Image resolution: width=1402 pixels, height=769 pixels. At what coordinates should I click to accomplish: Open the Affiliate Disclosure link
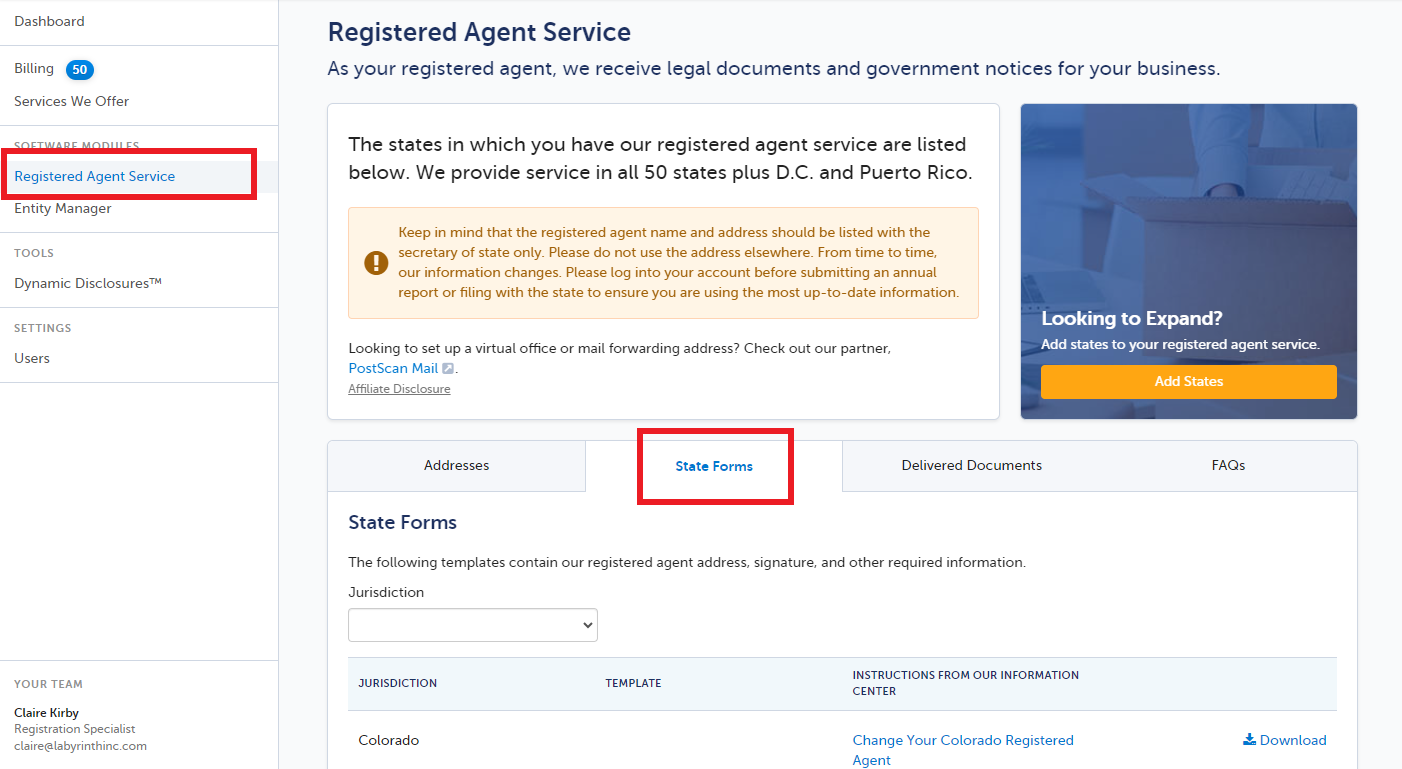click(399, 389)
